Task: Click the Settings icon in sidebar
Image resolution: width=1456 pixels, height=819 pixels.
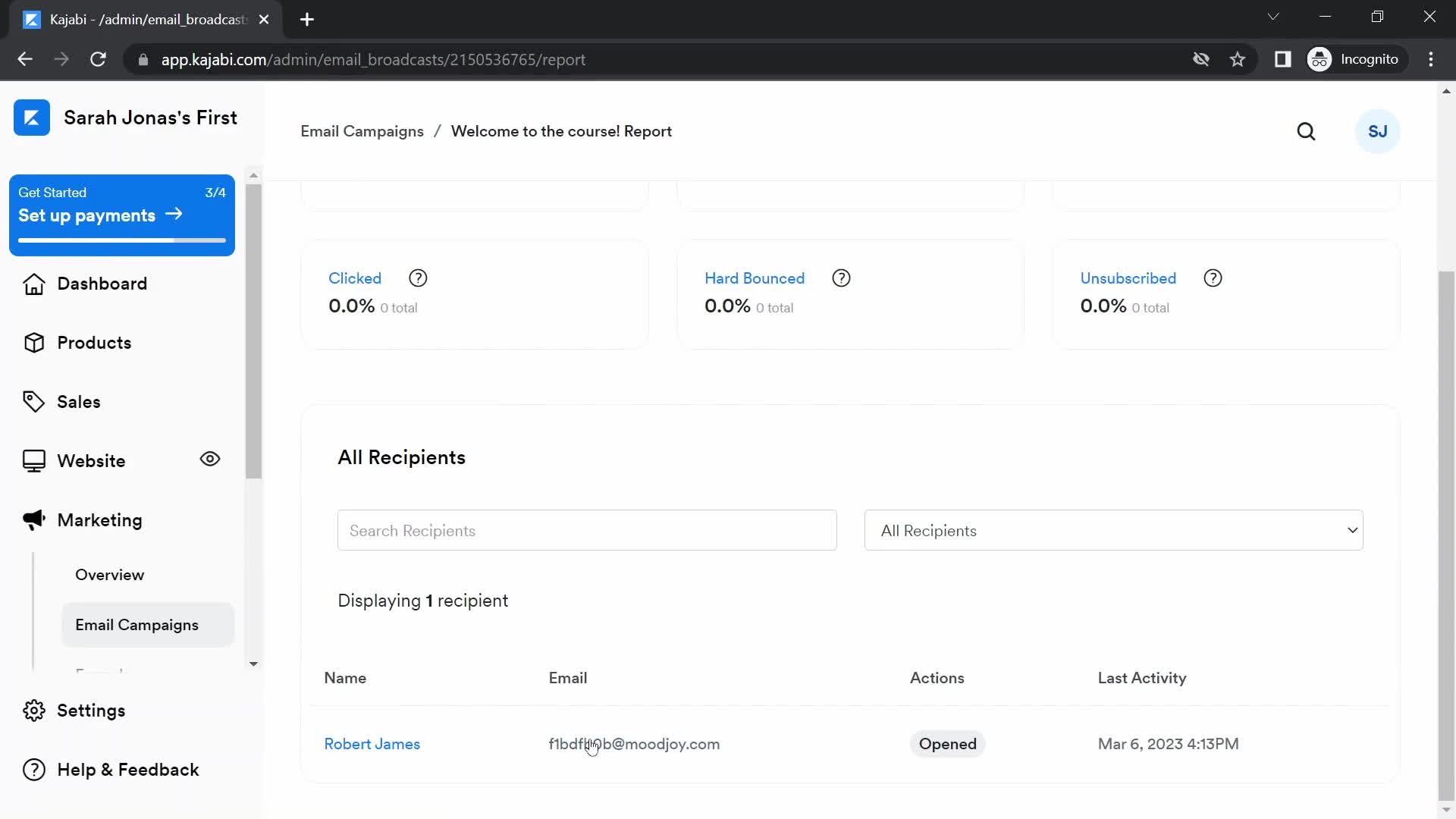Action: (34, 710)
